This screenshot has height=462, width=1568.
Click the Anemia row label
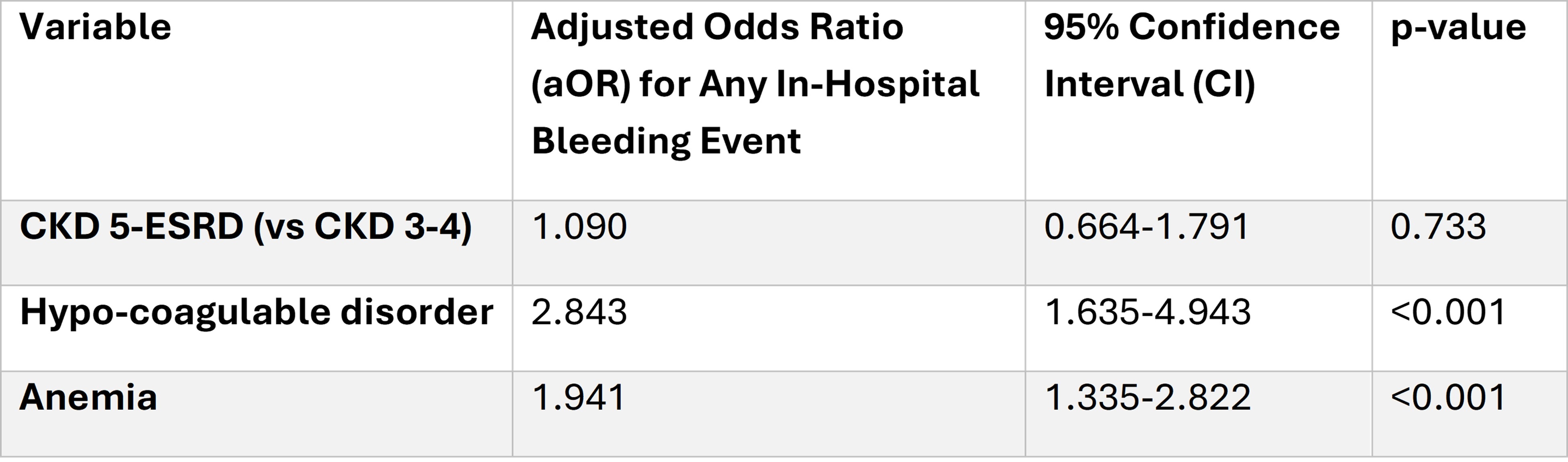click(88, 398)
